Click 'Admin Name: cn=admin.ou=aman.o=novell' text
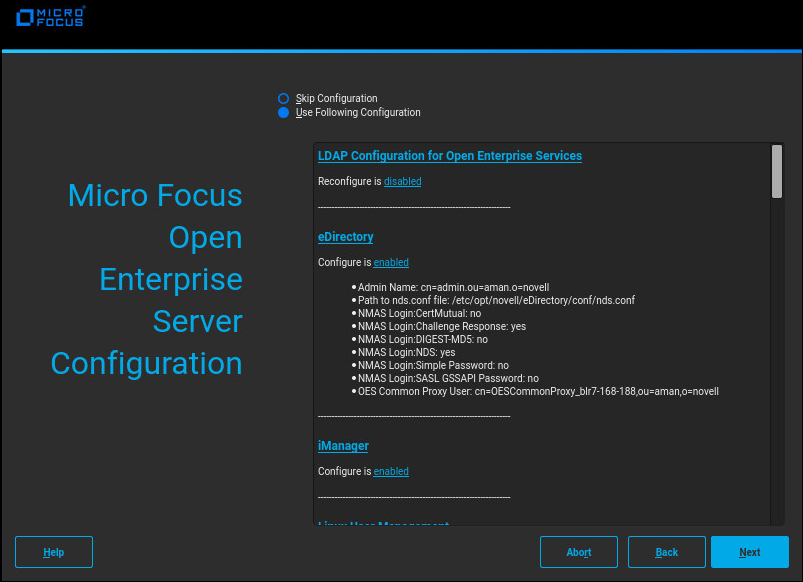 pyautogui.click(x=453, y=287)
